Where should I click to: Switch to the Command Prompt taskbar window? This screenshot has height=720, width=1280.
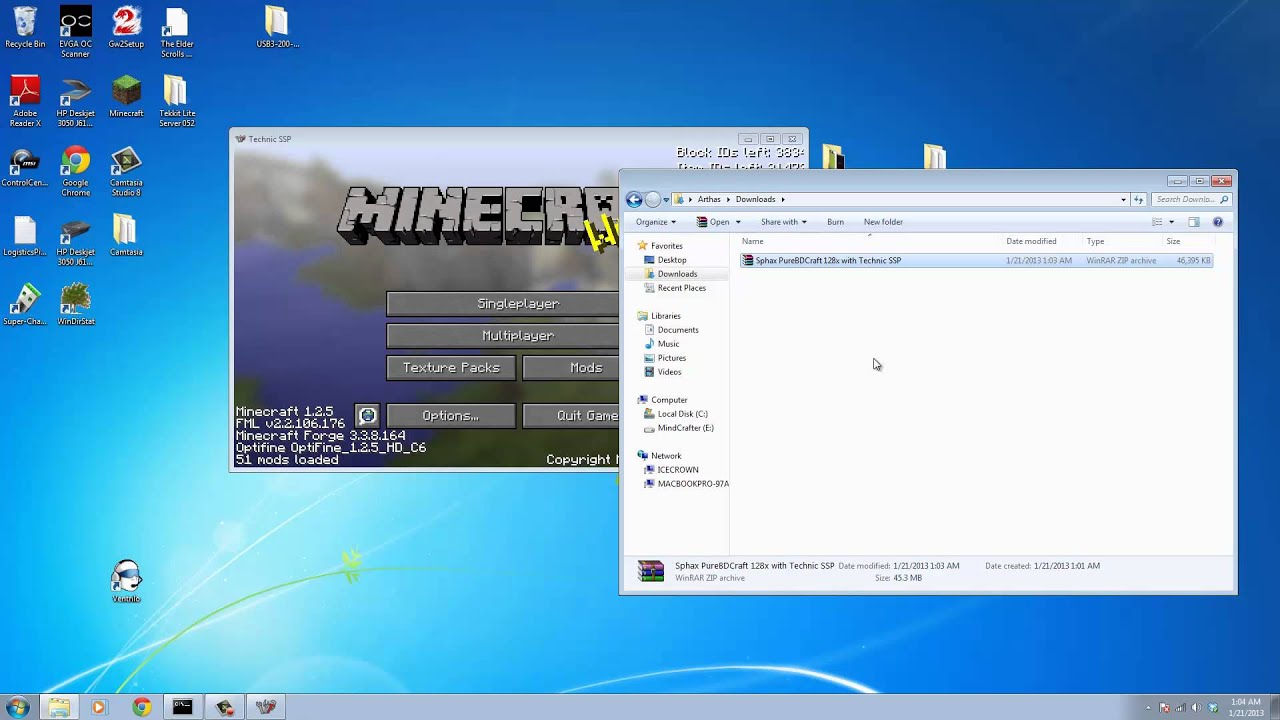[x=182, y=707]
